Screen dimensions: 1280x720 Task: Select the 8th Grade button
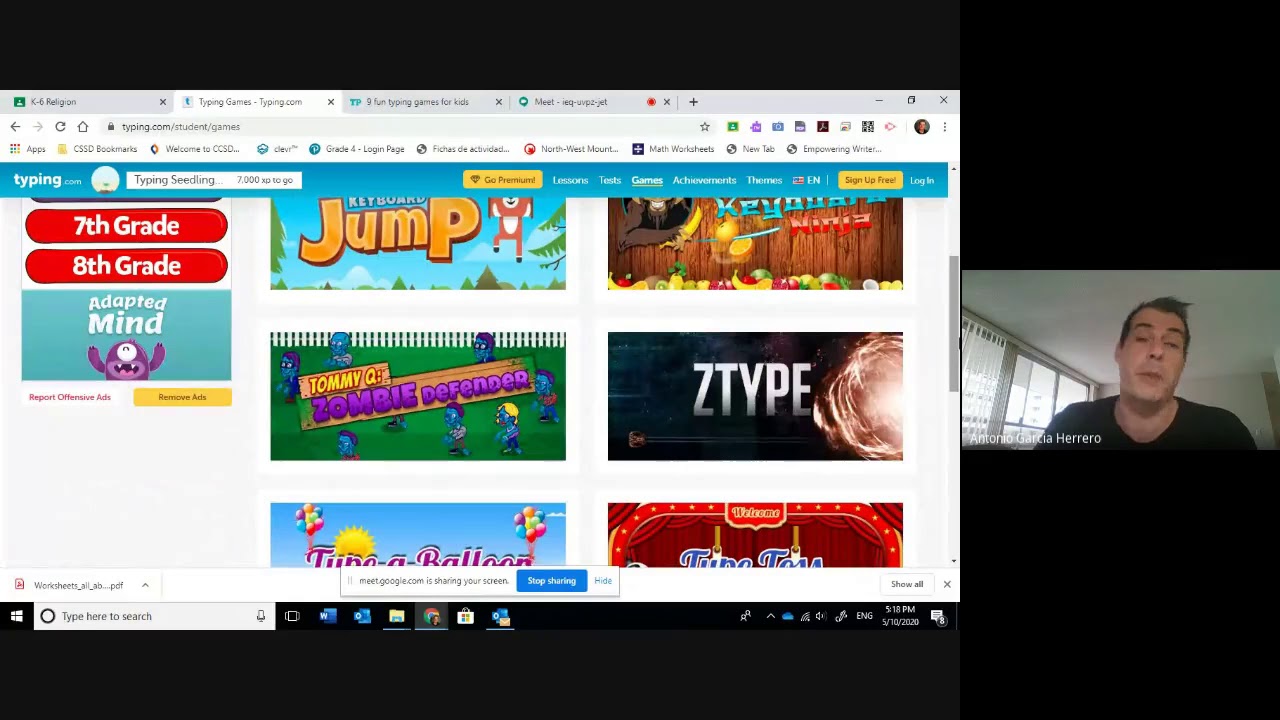pos(126,266)
